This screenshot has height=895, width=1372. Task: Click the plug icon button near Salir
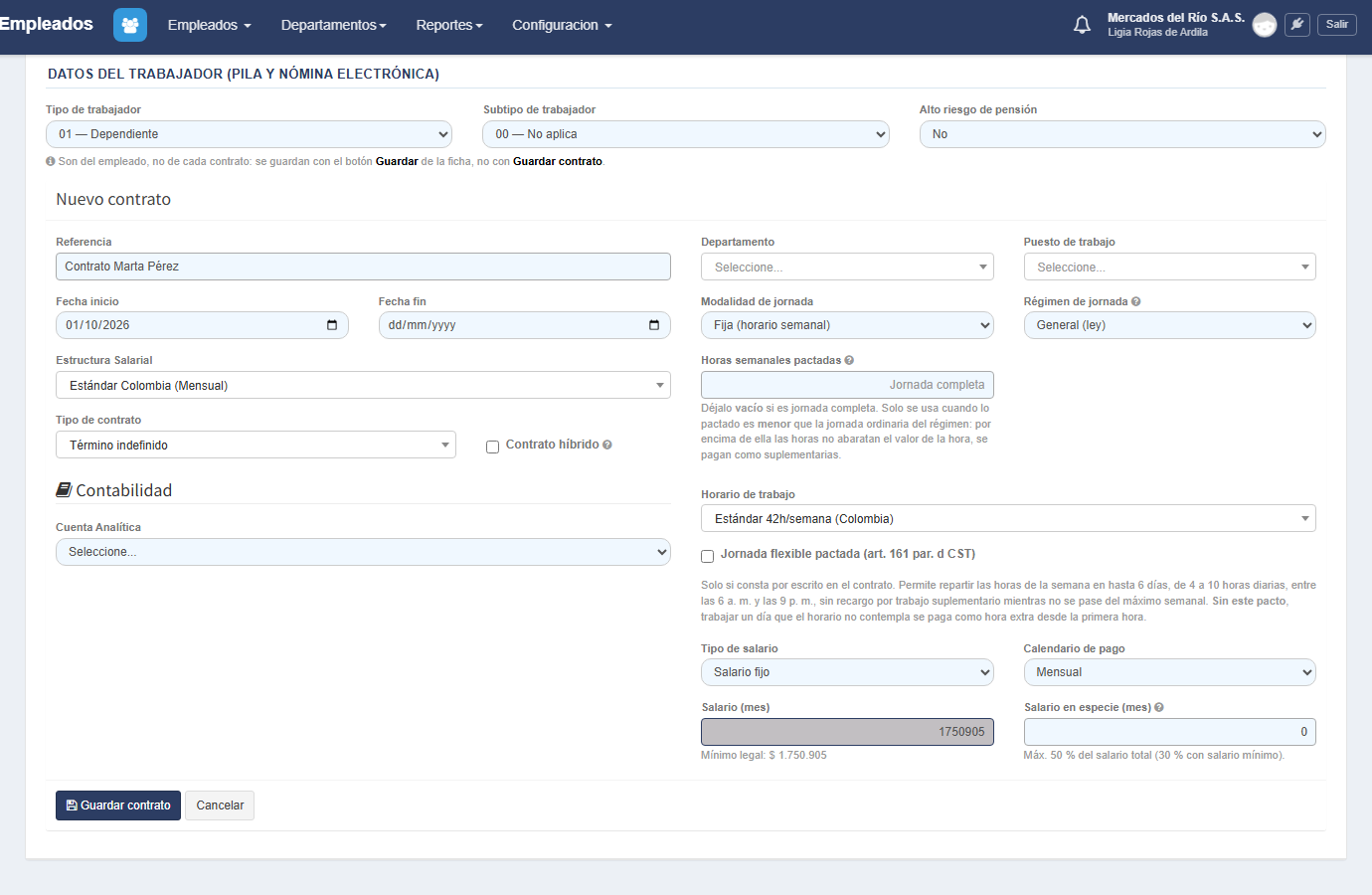click(x=1297, y=24)
